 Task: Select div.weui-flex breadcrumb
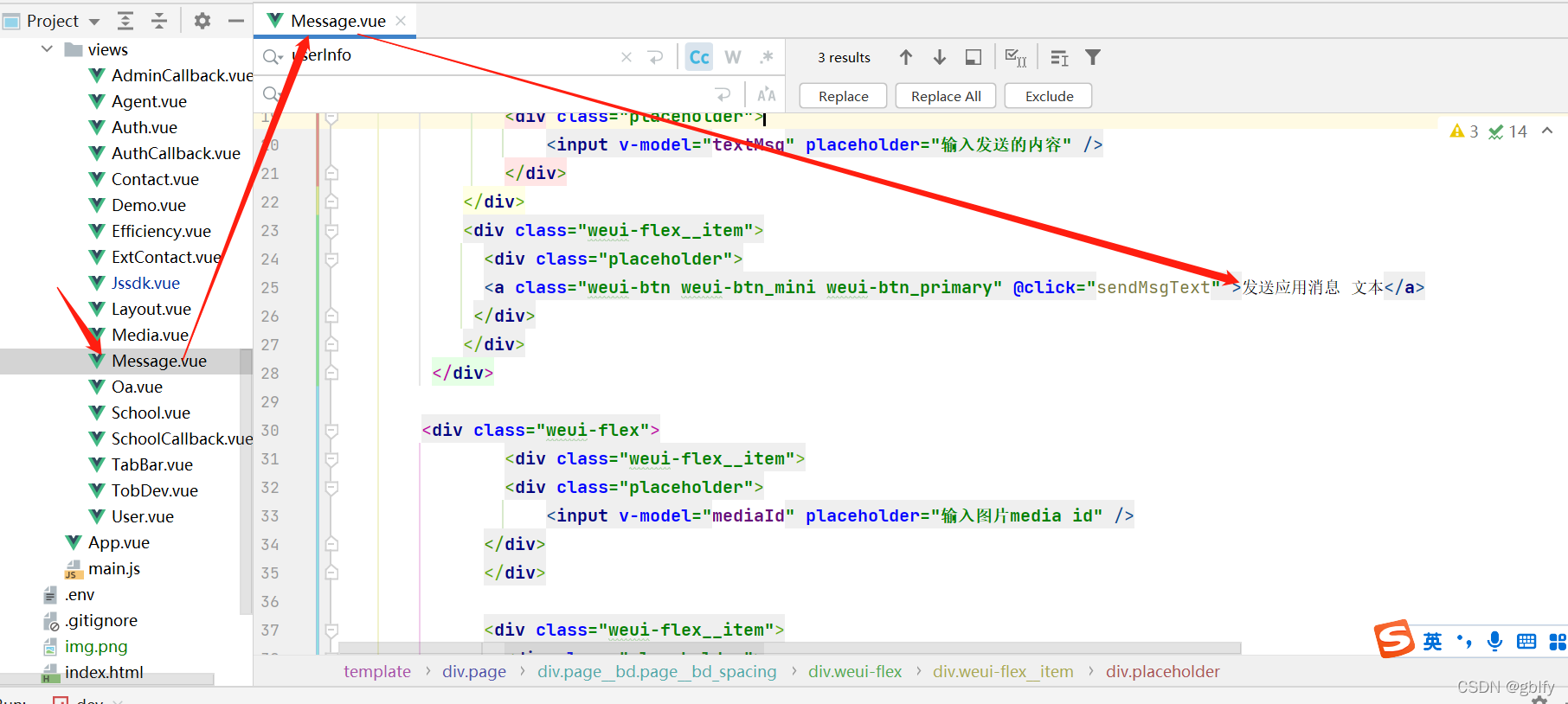click(855, 671)
